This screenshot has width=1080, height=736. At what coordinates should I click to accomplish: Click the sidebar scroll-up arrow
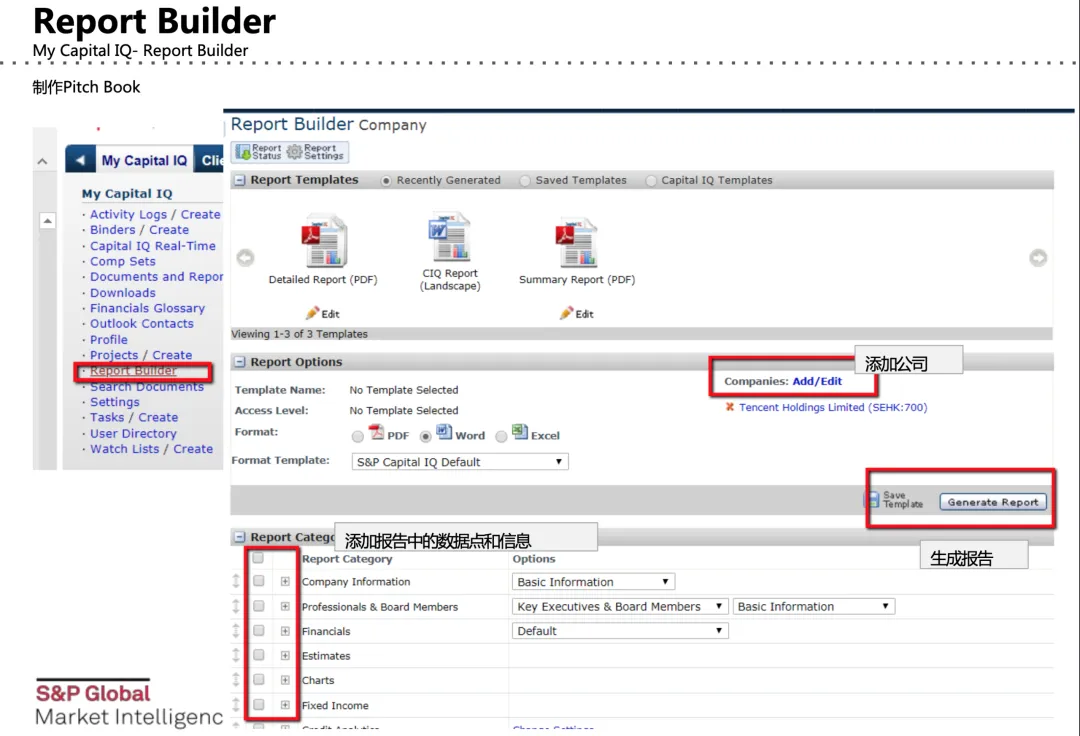tap(48, 221)
